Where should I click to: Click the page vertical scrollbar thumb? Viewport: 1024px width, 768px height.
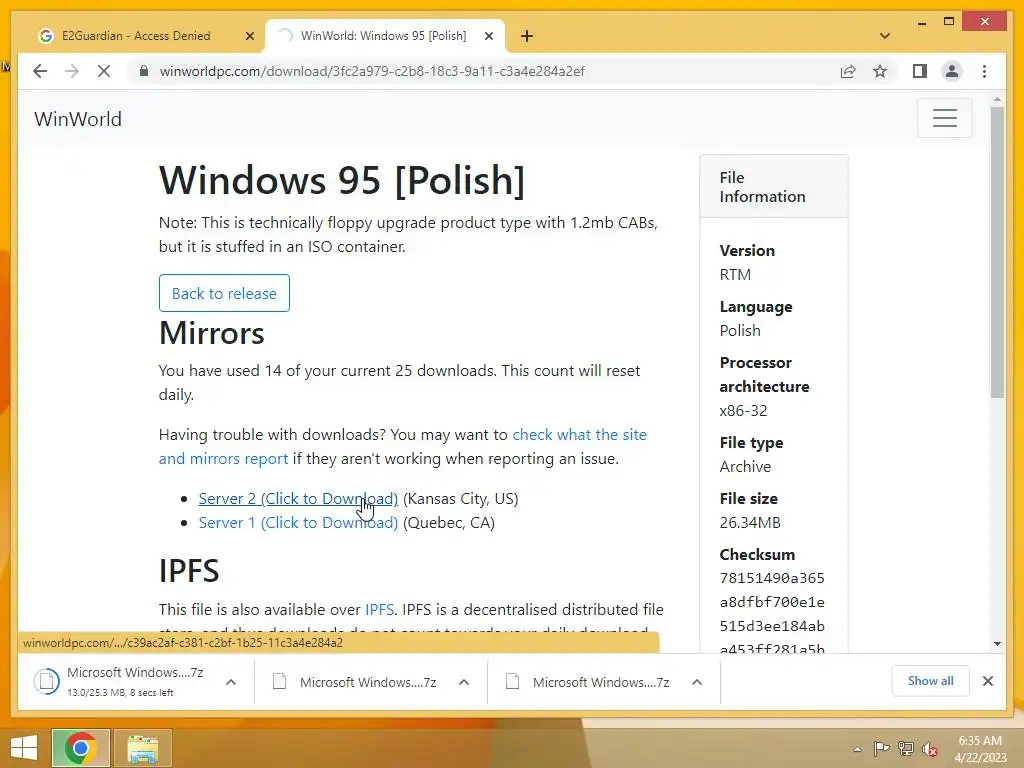[x=997, y=251]
